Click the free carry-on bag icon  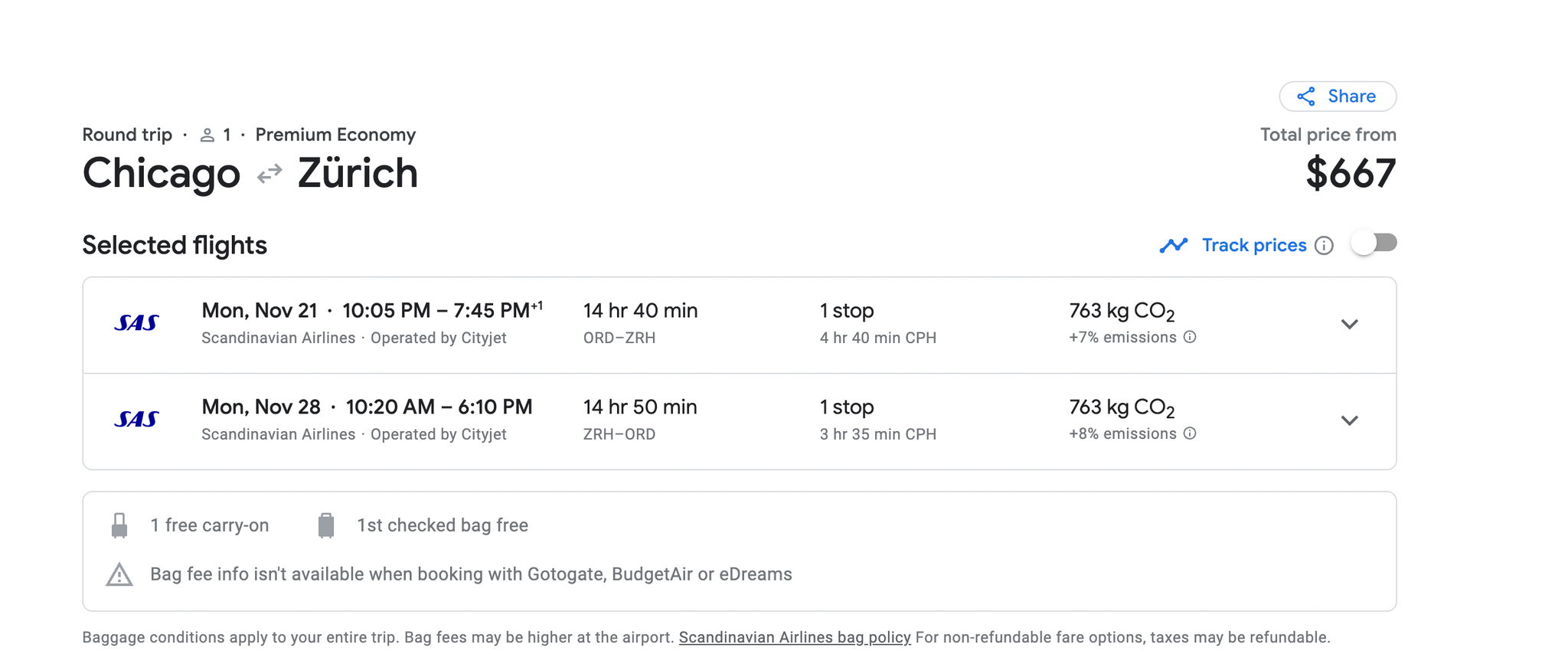[119, 526]
